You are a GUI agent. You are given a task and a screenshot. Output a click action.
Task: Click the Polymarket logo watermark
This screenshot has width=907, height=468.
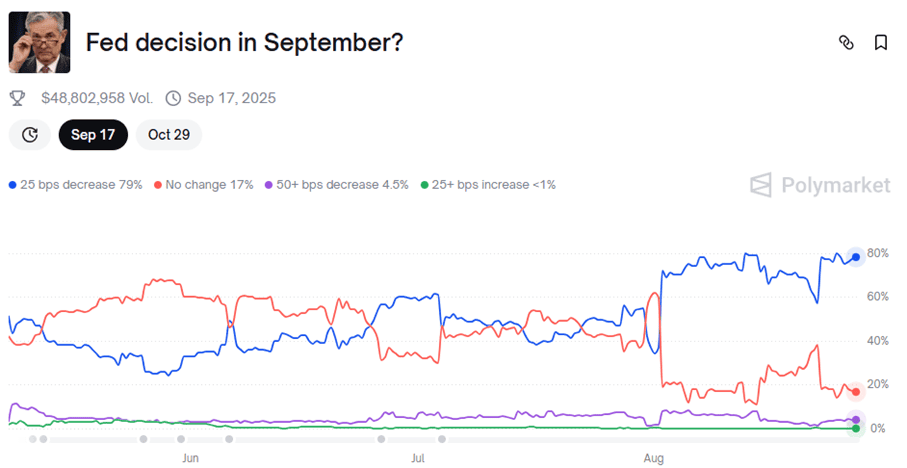[x=820, y=185]
